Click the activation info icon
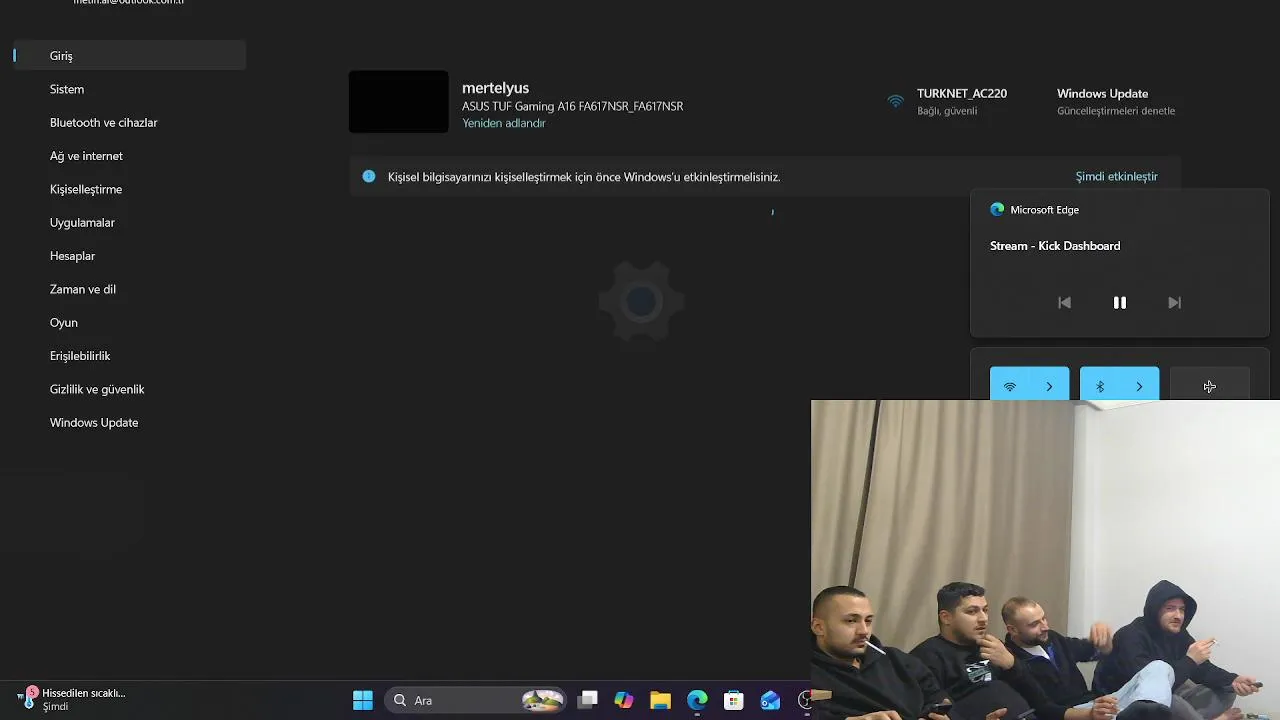This screenshot has width=1280, height=720. click(x=369, y=176)
